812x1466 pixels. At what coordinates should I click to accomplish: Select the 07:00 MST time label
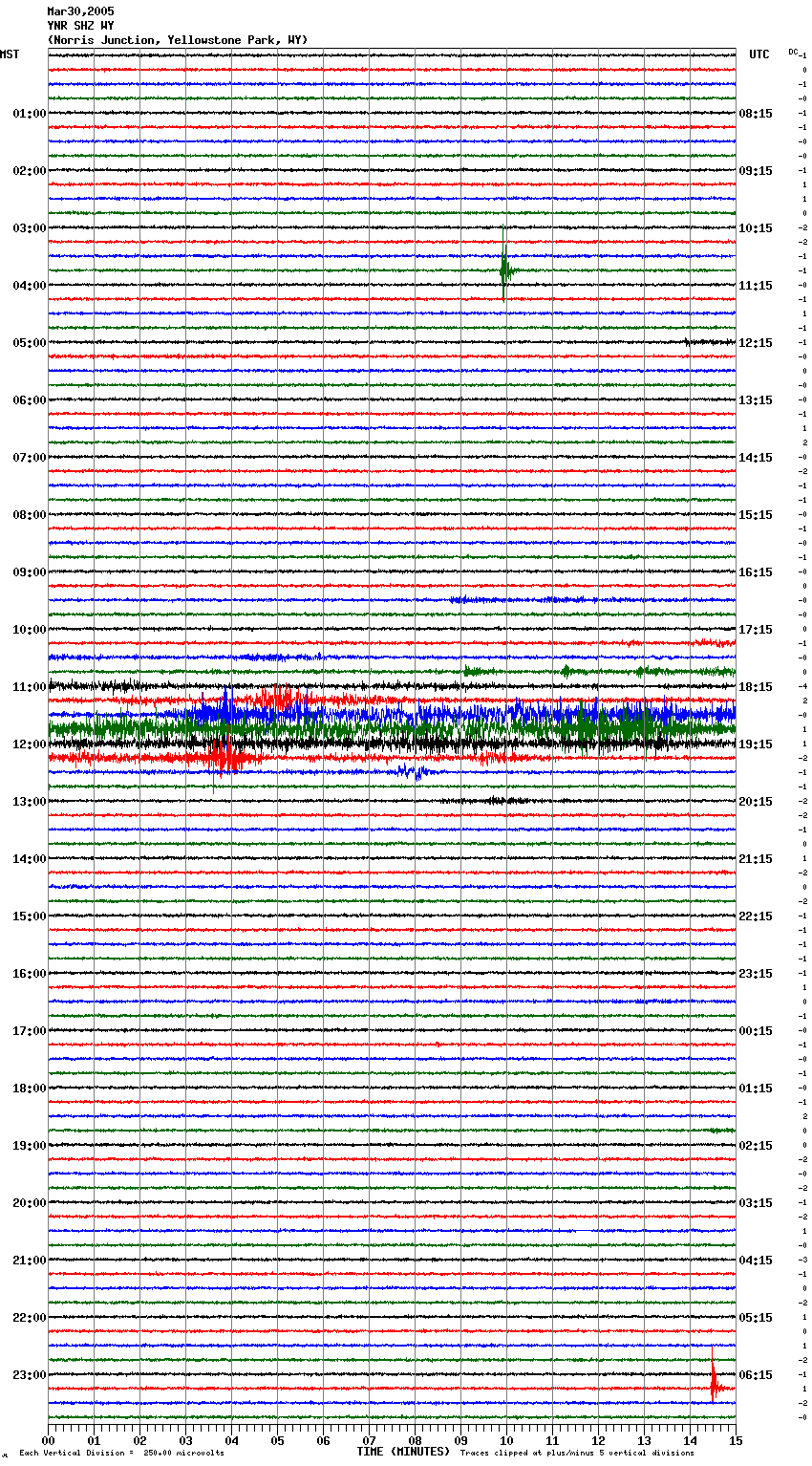(x=30, y=458)
